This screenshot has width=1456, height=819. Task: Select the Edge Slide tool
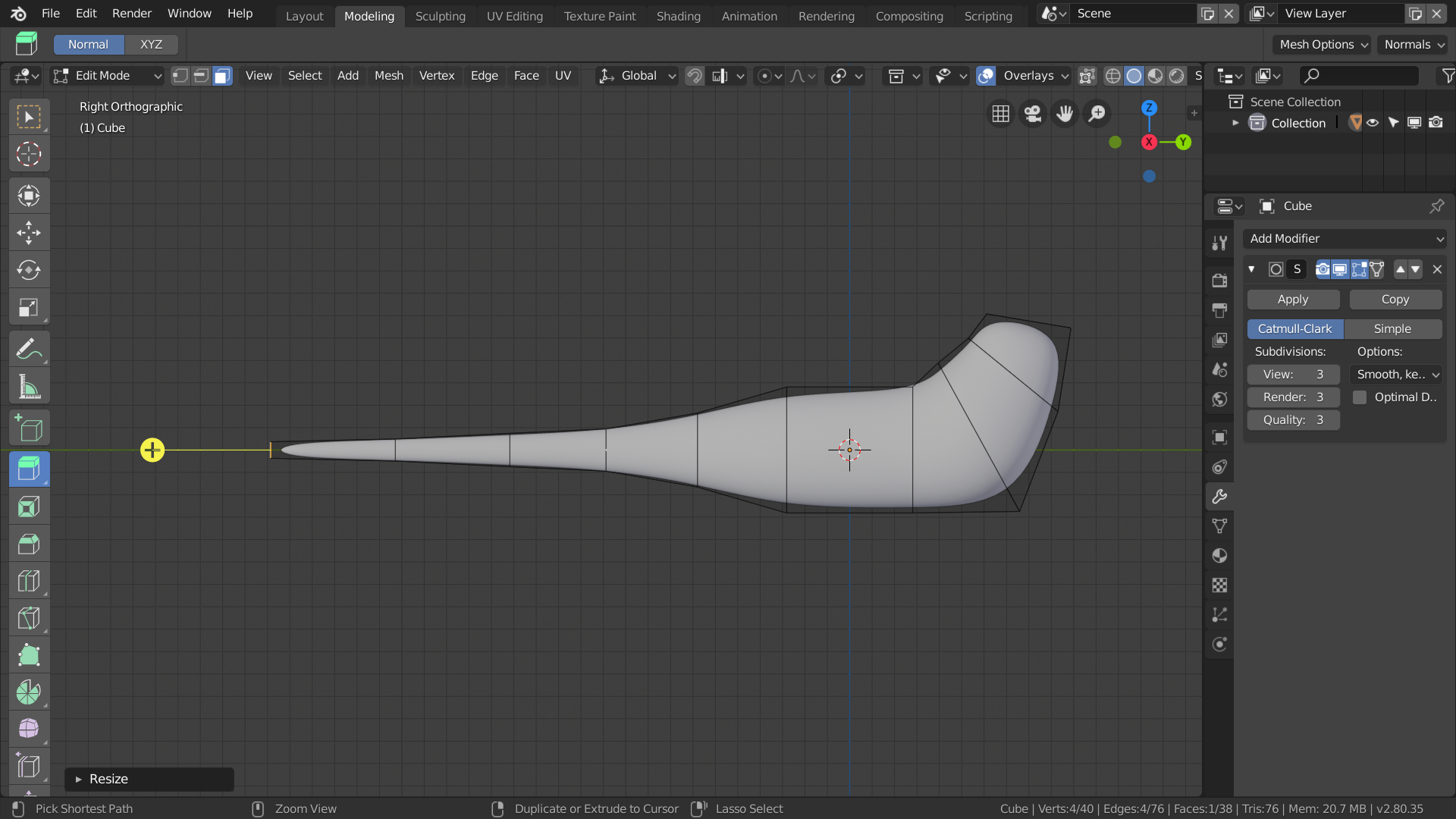click(29, 767)
